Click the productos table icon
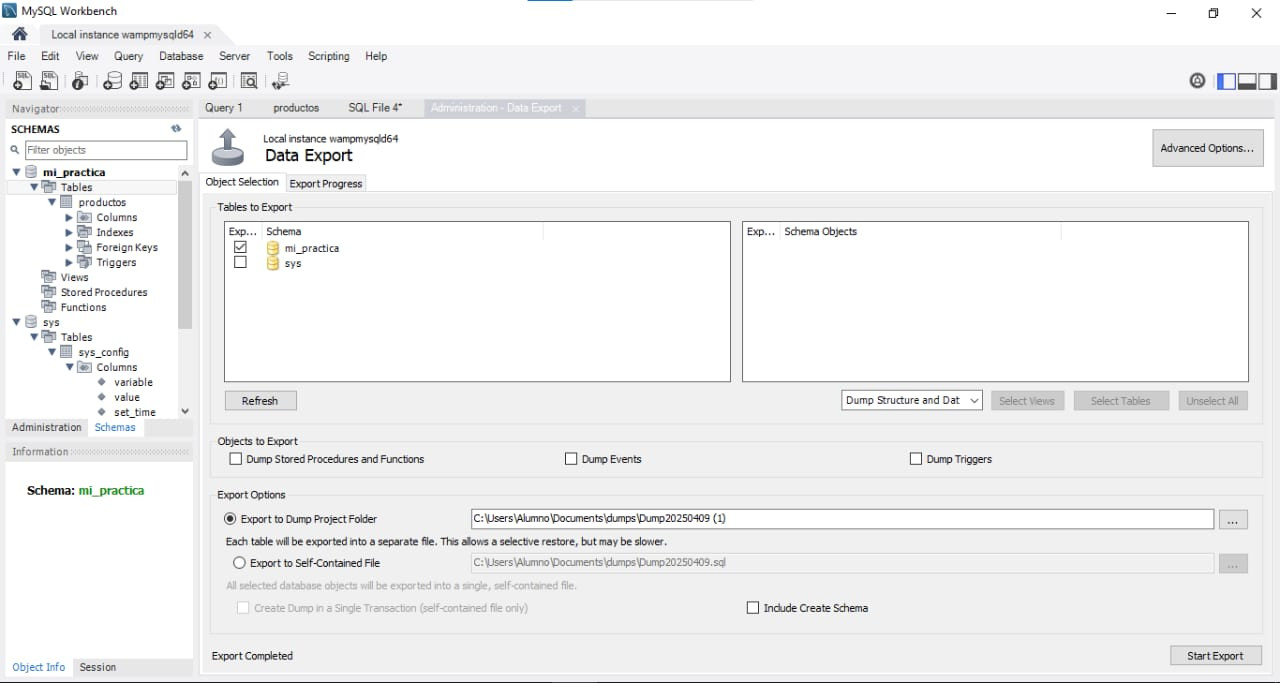Screen dimensions: 1280x683 click(x=67, y=202)
